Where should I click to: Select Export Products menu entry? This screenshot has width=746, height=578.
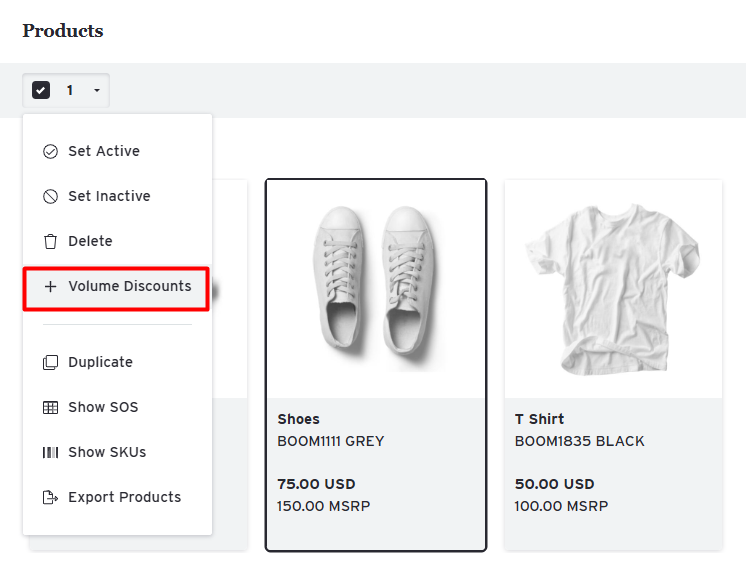pyautogui.click(x=124, y=498)
